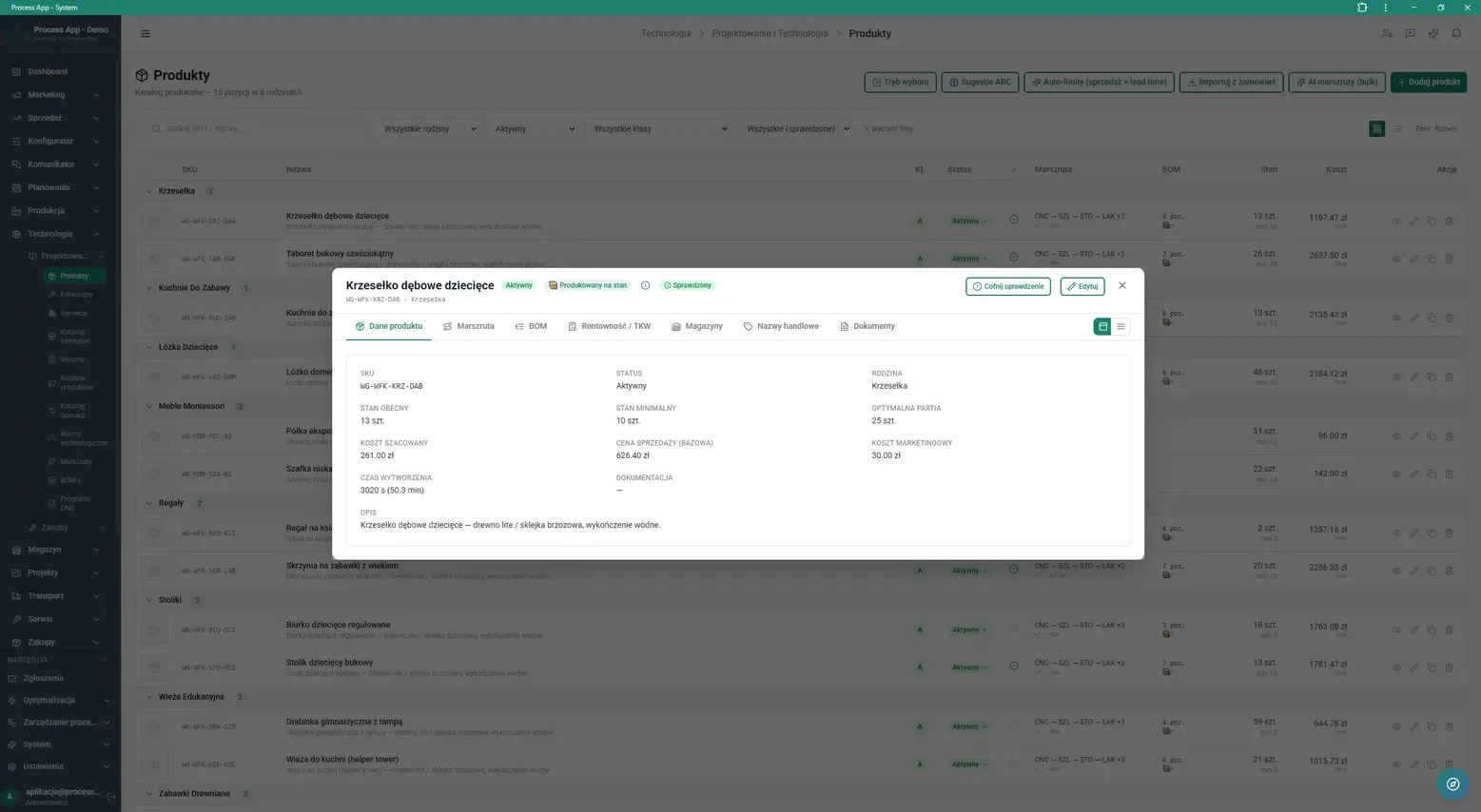Viewport: 1481px width, 812px height.
Task: Click the Edytuj button in dialog
Action: pyautogui.click(x=1082, y=286)
